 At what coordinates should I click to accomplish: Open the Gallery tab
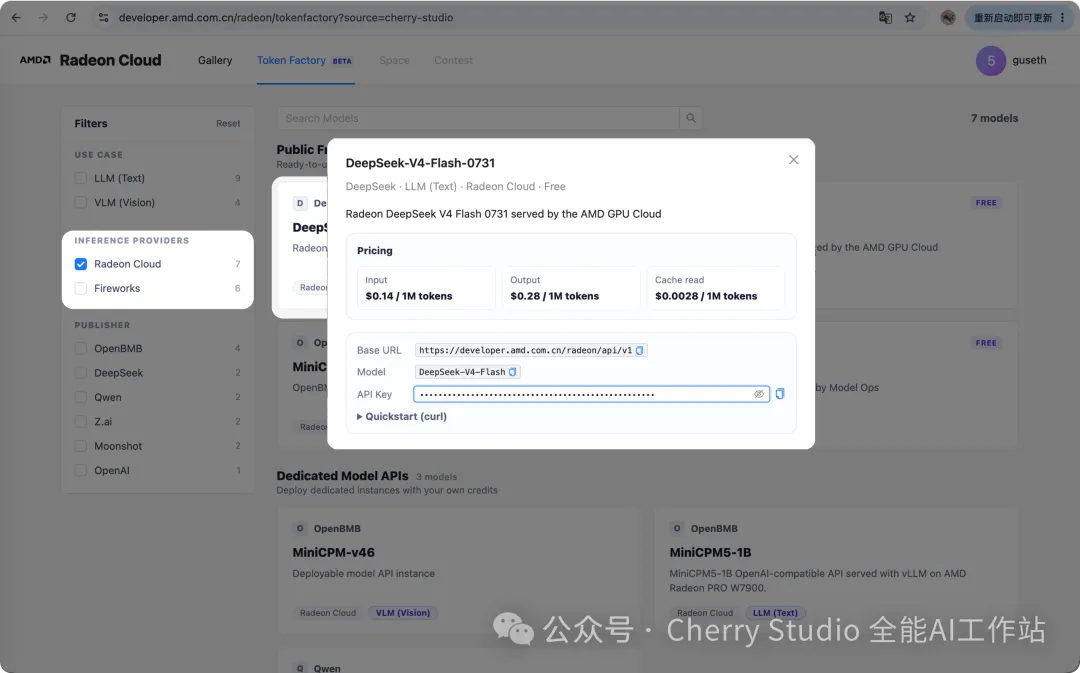coord(215,61)
